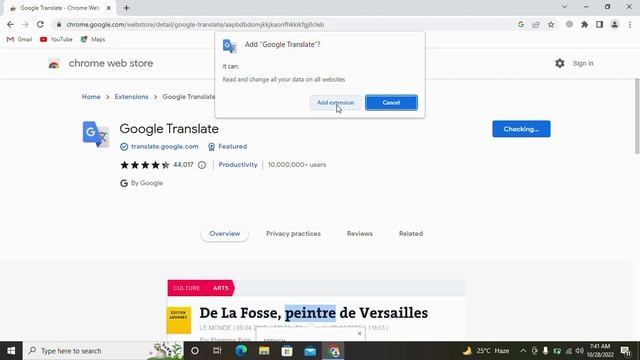Select the Privacy practices tab
640x360 pixels.
pos(293,234)
